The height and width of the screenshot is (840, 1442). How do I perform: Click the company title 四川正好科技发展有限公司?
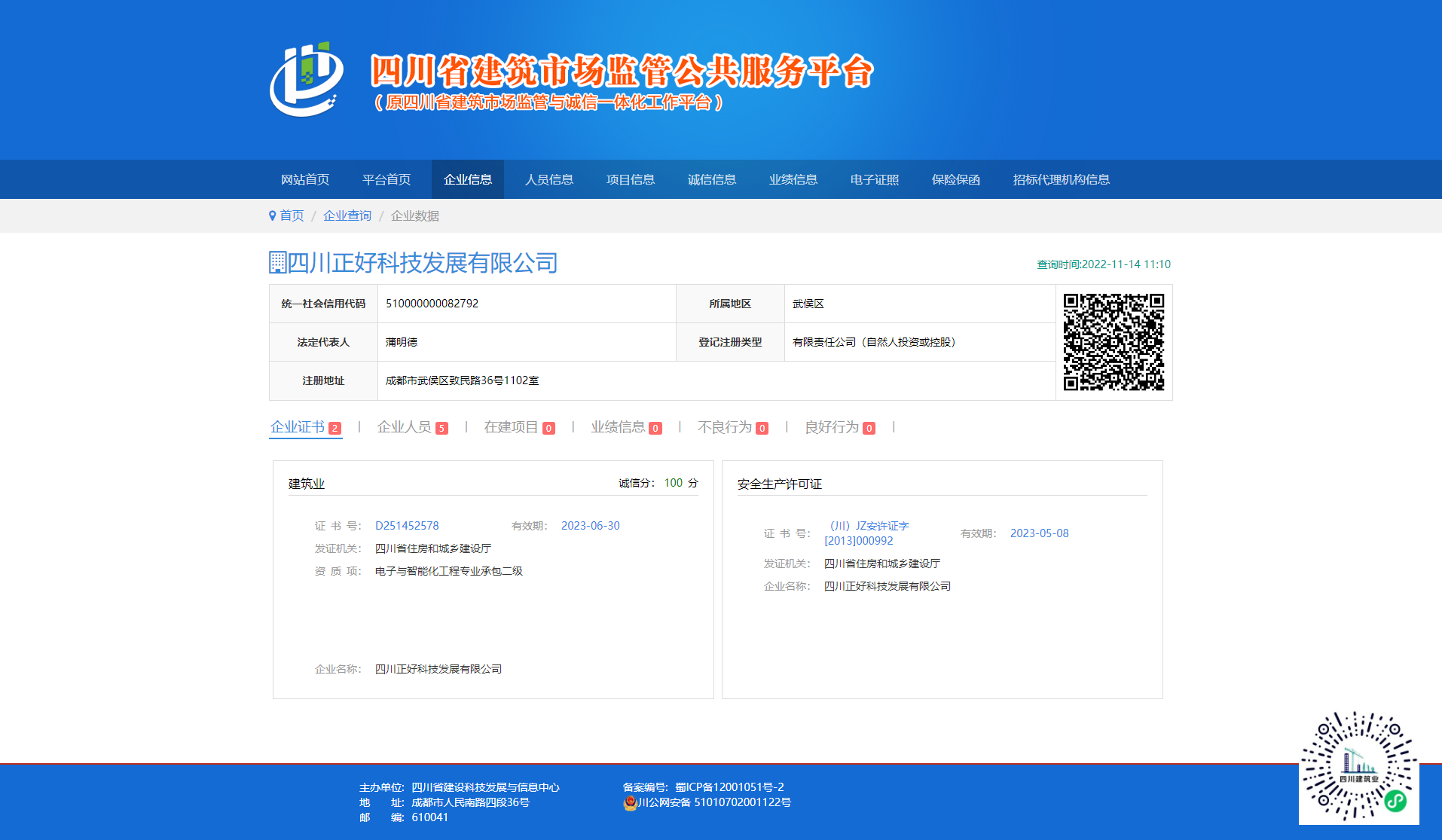coord(423,263)
